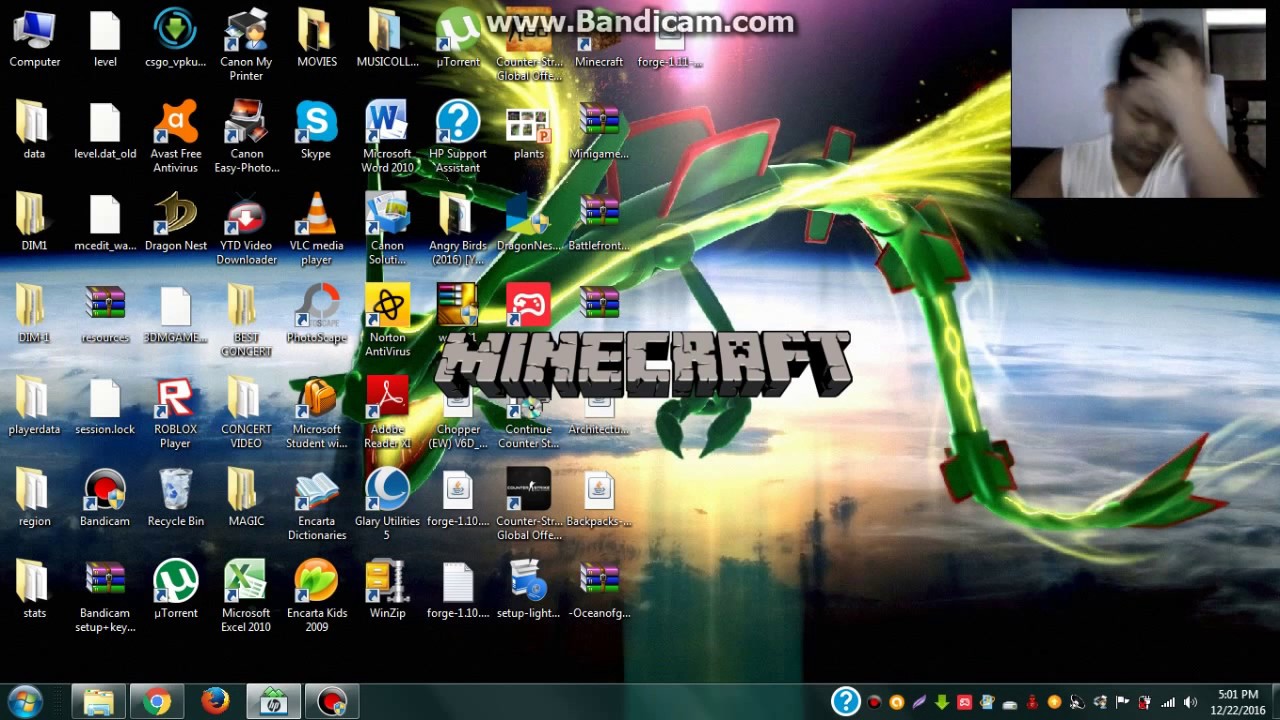Screen dimensions: 1280x720
Task: Launch Dragon Nest game shortcut
Action: [176, 222]
